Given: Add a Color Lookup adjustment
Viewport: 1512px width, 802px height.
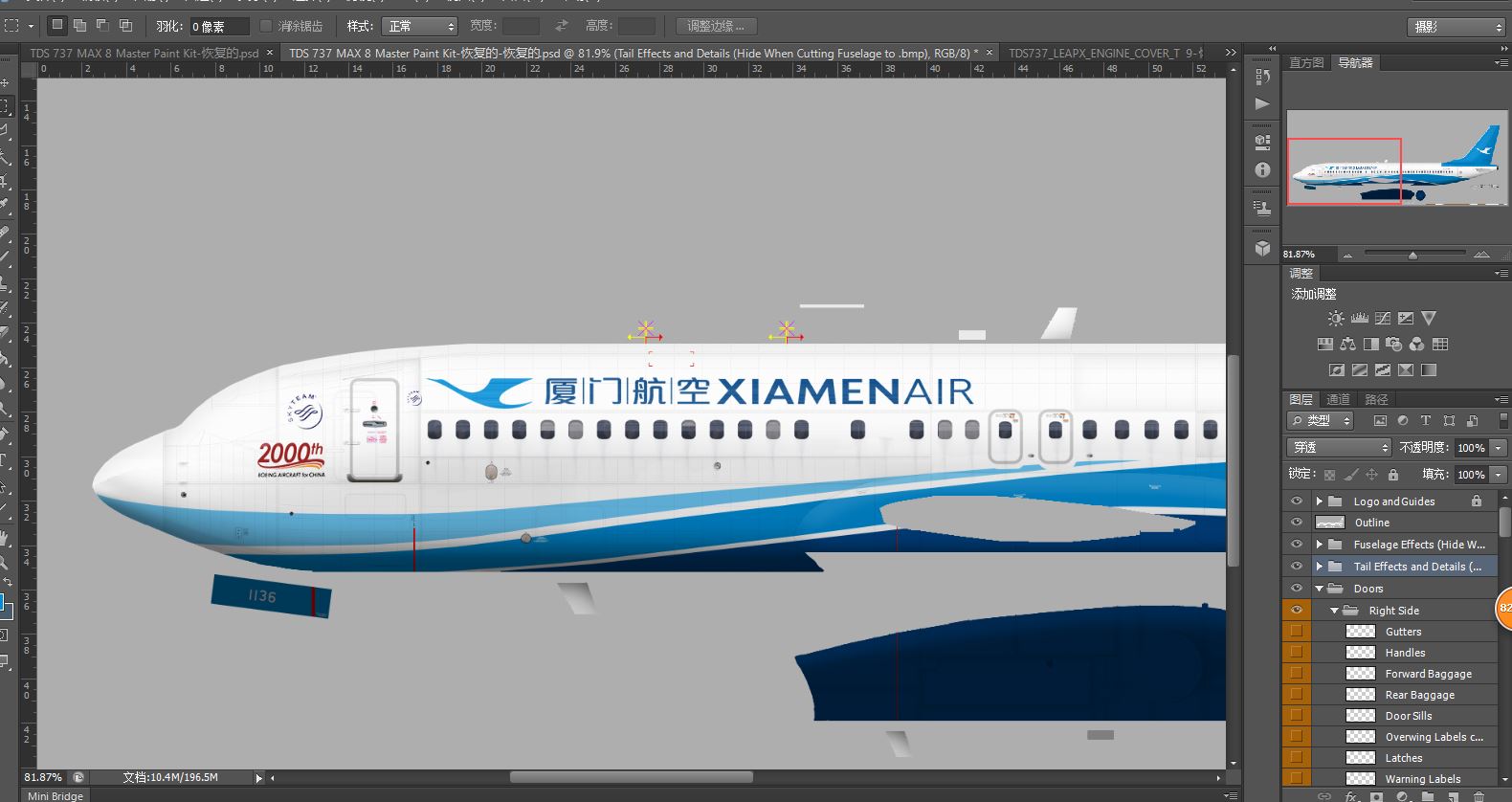Looking at the screenshot, I should (x=1440, y=345).
